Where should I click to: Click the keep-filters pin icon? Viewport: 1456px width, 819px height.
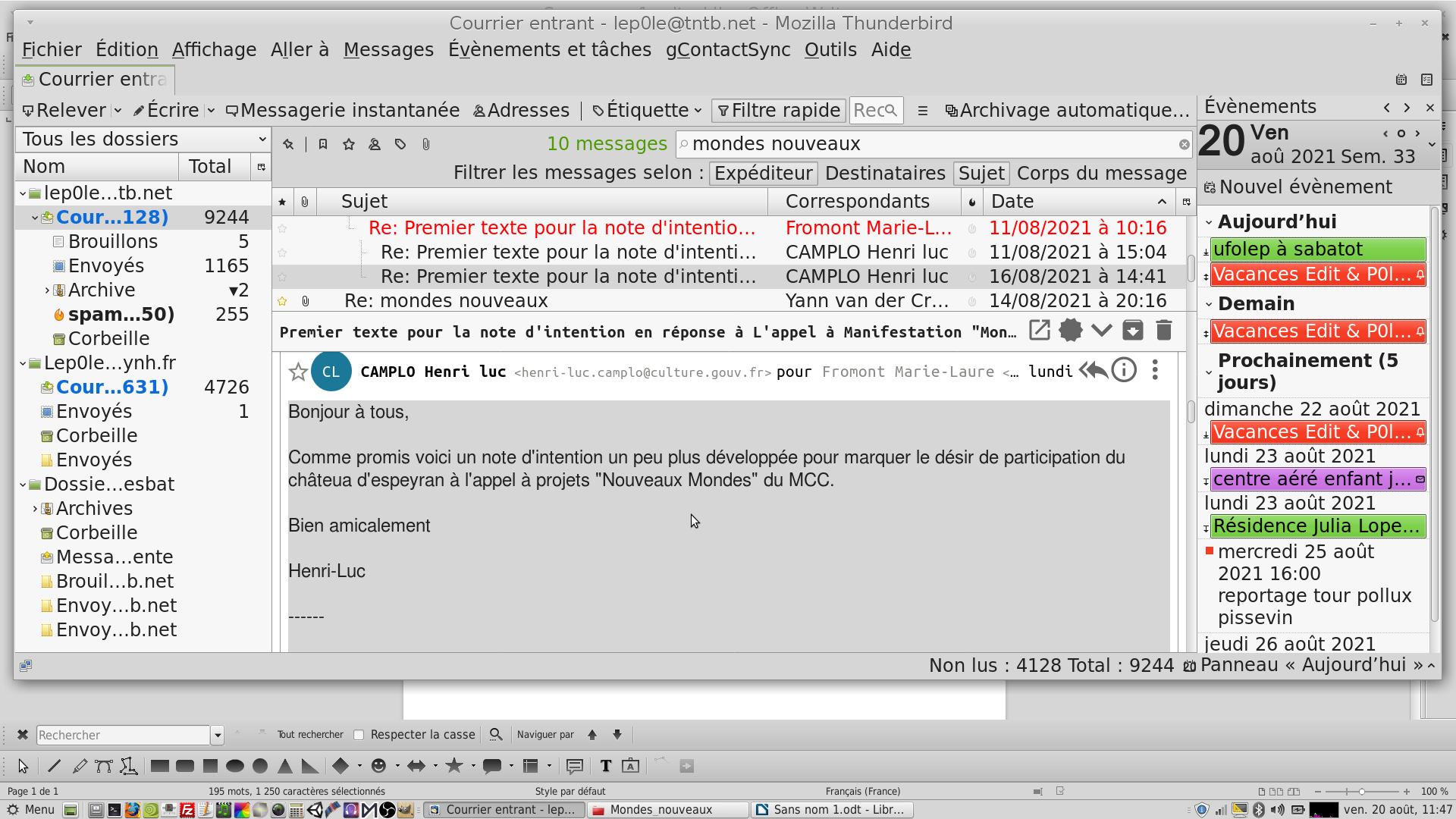tap(288, 144)
